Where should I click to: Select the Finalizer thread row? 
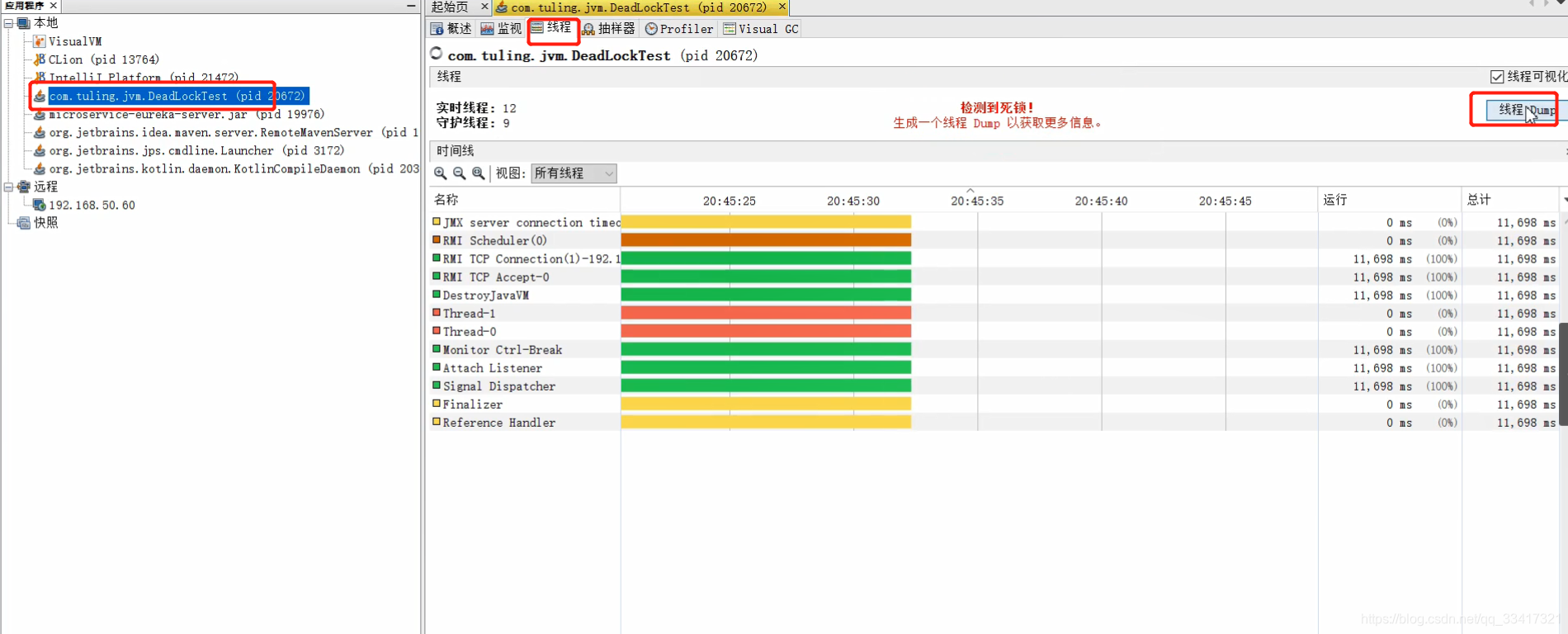coord(994,405)
